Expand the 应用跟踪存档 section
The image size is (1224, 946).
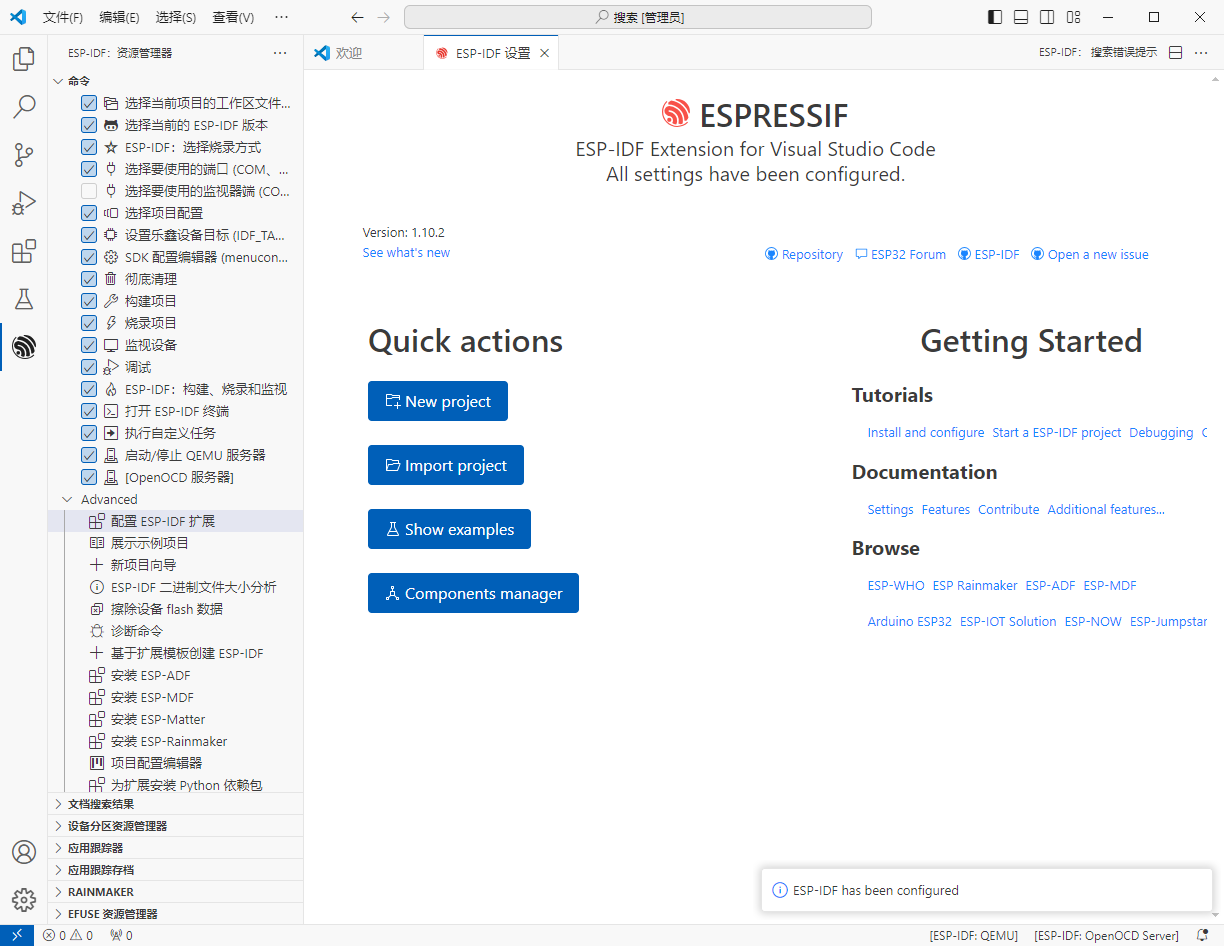[175, 870]
